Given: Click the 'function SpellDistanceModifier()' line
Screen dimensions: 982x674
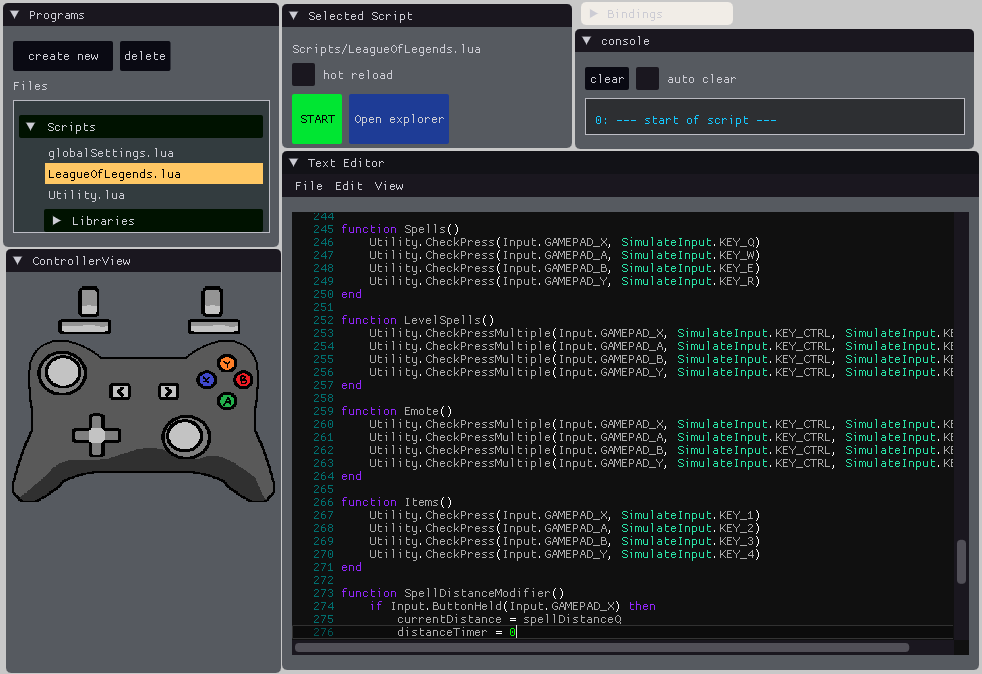Looking at the screenshot, I should tap(453, 593).
